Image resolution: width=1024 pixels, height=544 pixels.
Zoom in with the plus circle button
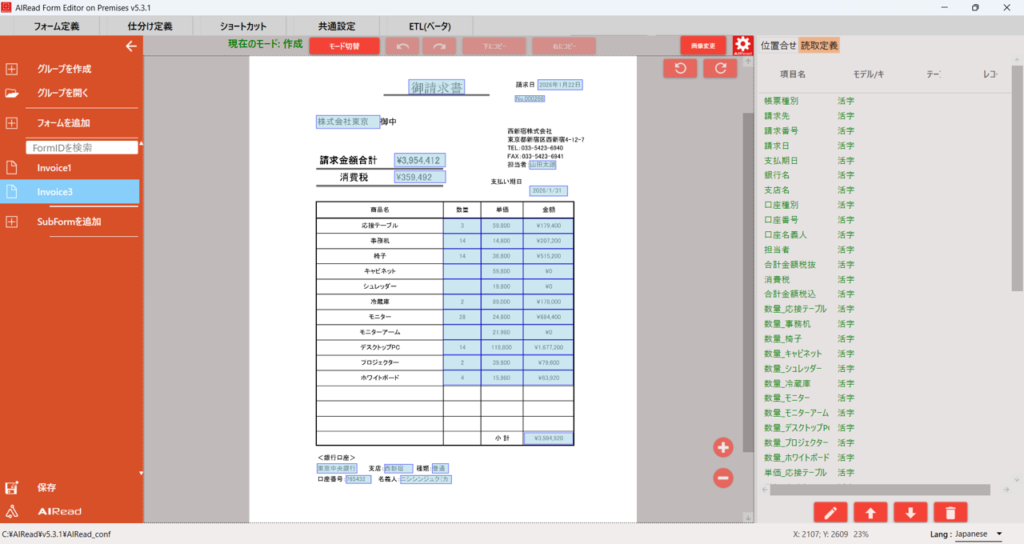click(x=724, y=447)
